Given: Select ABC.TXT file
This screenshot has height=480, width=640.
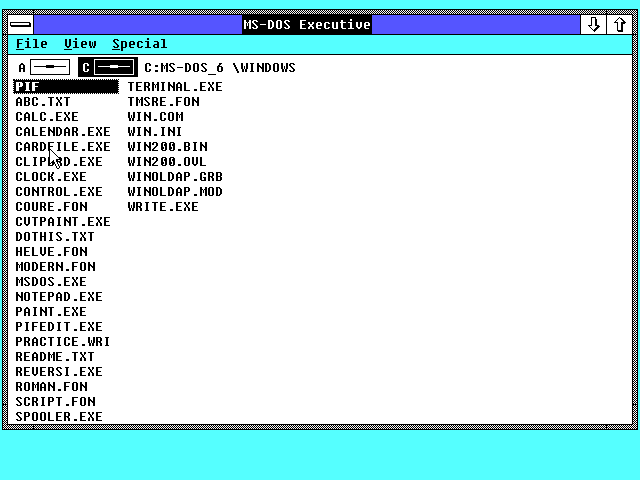Looking at the screenshot, I should click(x=43, y=102).
